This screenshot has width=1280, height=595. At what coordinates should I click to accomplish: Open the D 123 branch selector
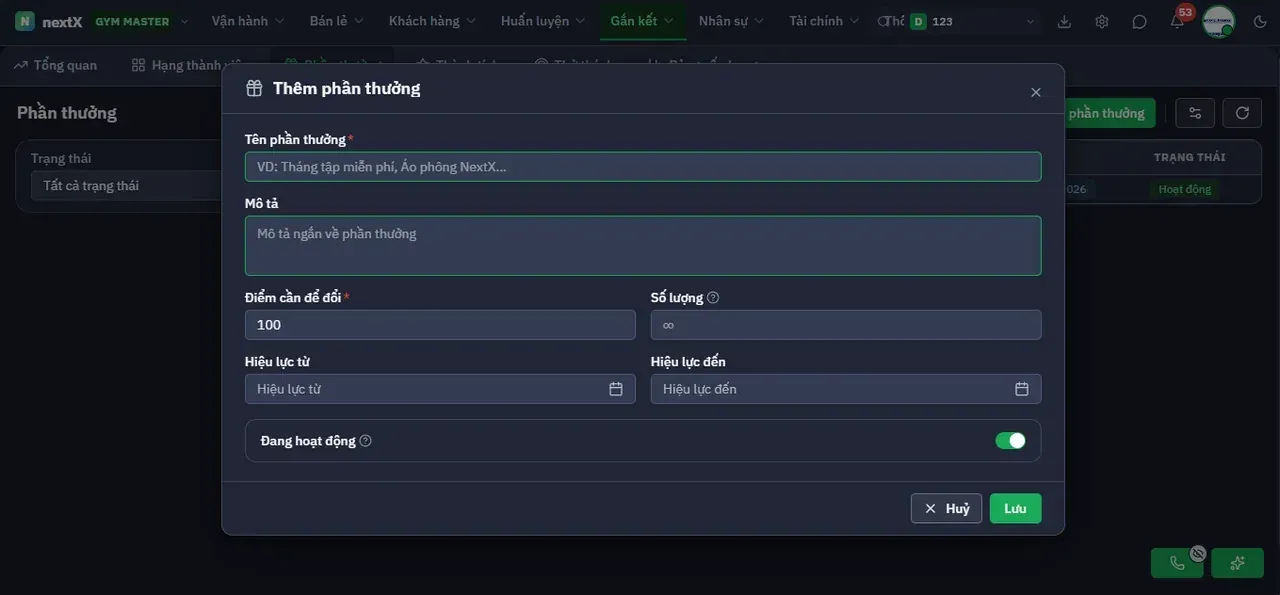pos(972,21)
